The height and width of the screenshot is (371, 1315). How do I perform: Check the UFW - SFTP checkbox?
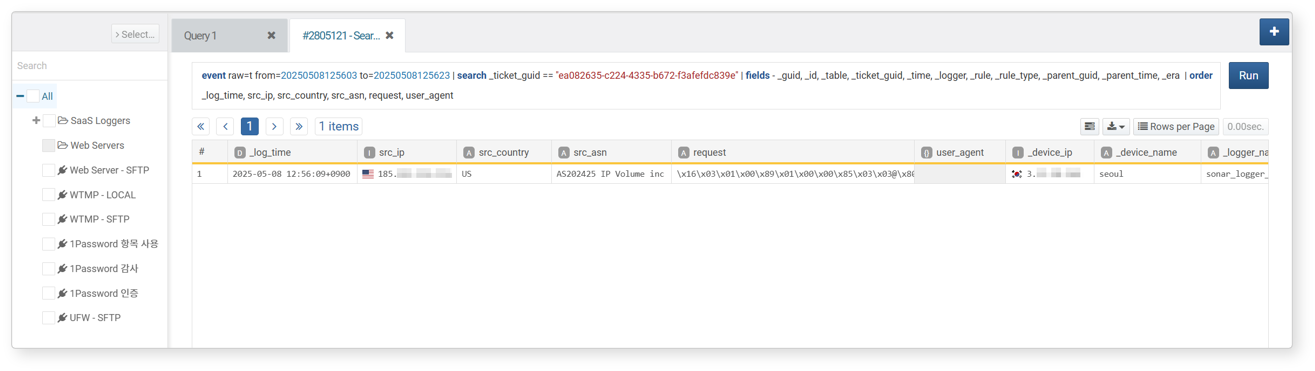49,318
